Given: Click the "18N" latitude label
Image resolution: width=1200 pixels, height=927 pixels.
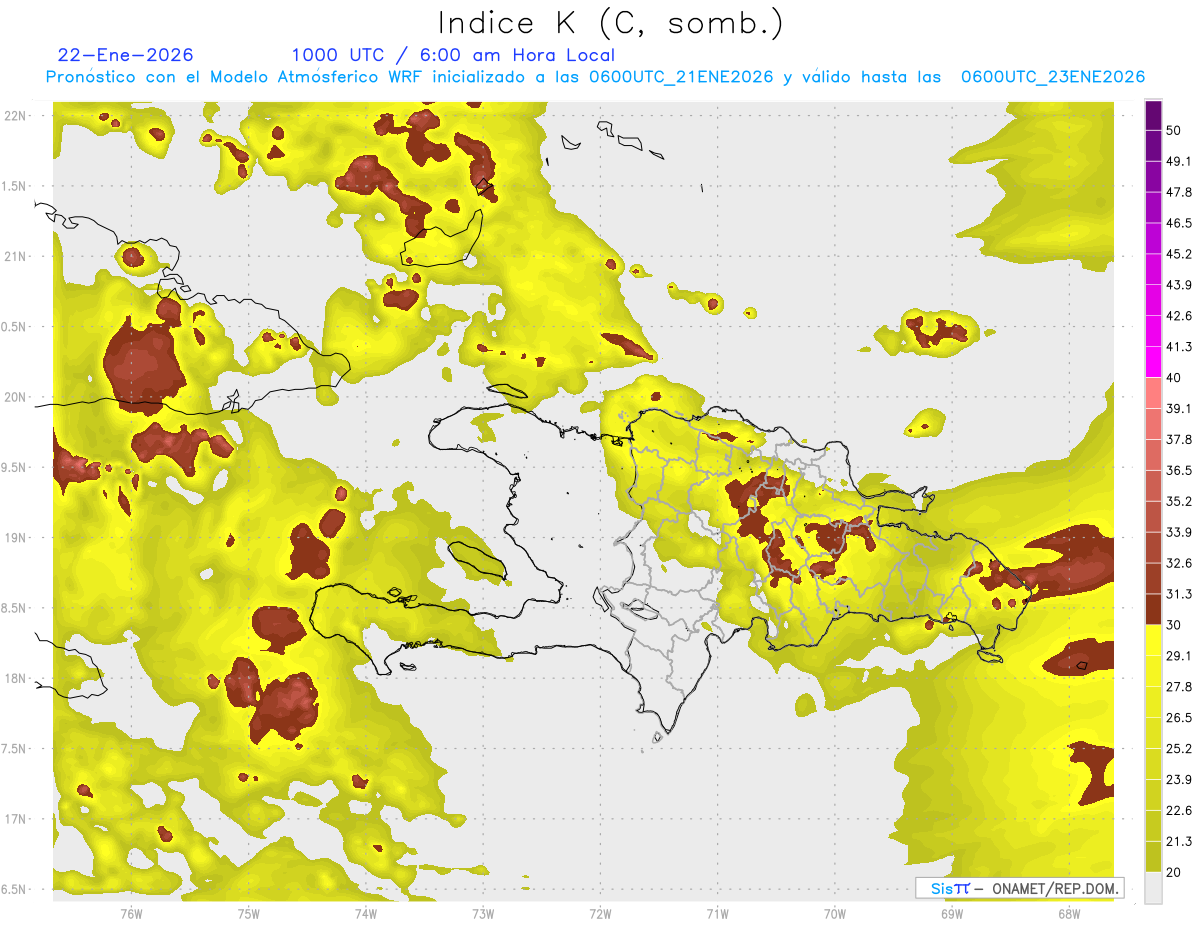Looking at the screenshot, I should click(x=15, y=679).
